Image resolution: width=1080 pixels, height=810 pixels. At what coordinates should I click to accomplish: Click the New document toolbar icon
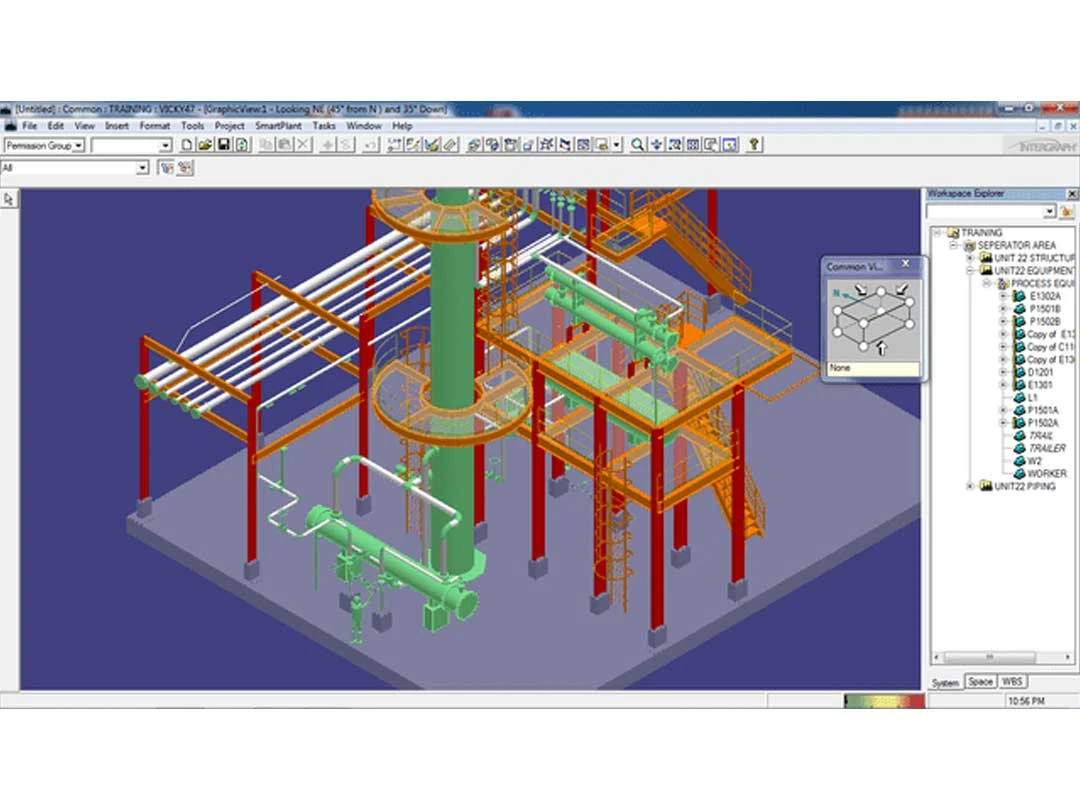(x=186, y=145)
